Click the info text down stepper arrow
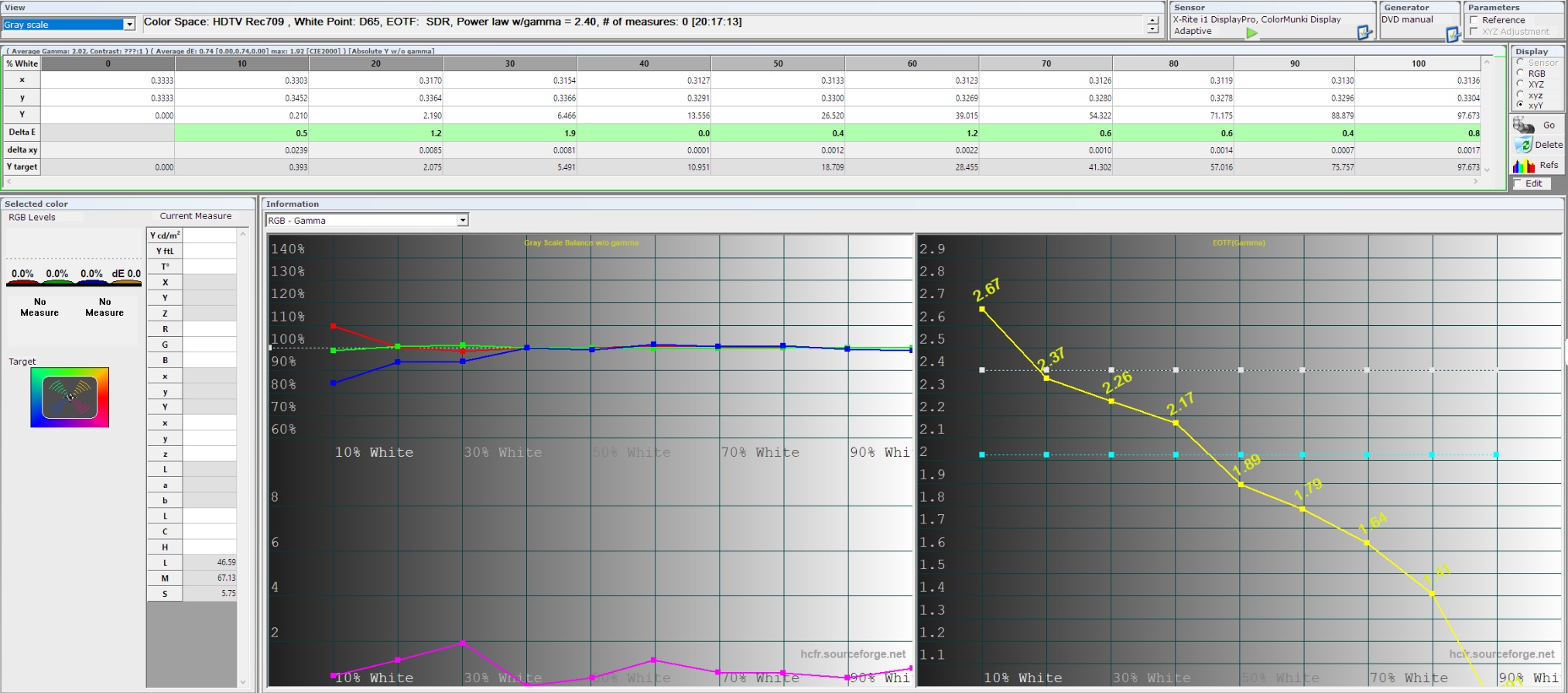 pos(1153,29)
